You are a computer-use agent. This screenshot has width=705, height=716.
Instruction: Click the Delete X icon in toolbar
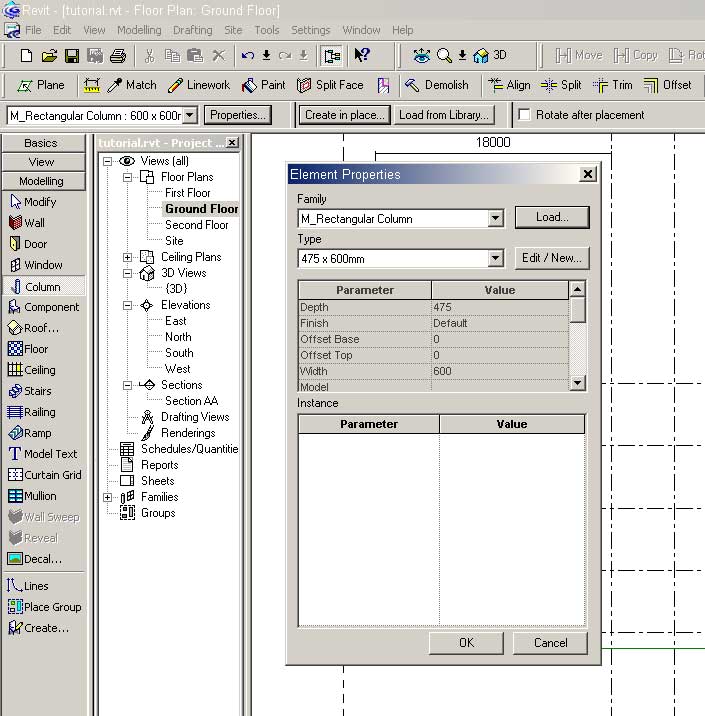coord(219,56)
